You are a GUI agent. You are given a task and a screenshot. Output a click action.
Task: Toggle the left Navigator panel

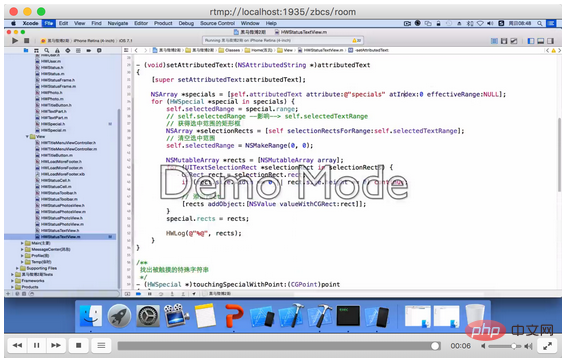coord(531,41)
